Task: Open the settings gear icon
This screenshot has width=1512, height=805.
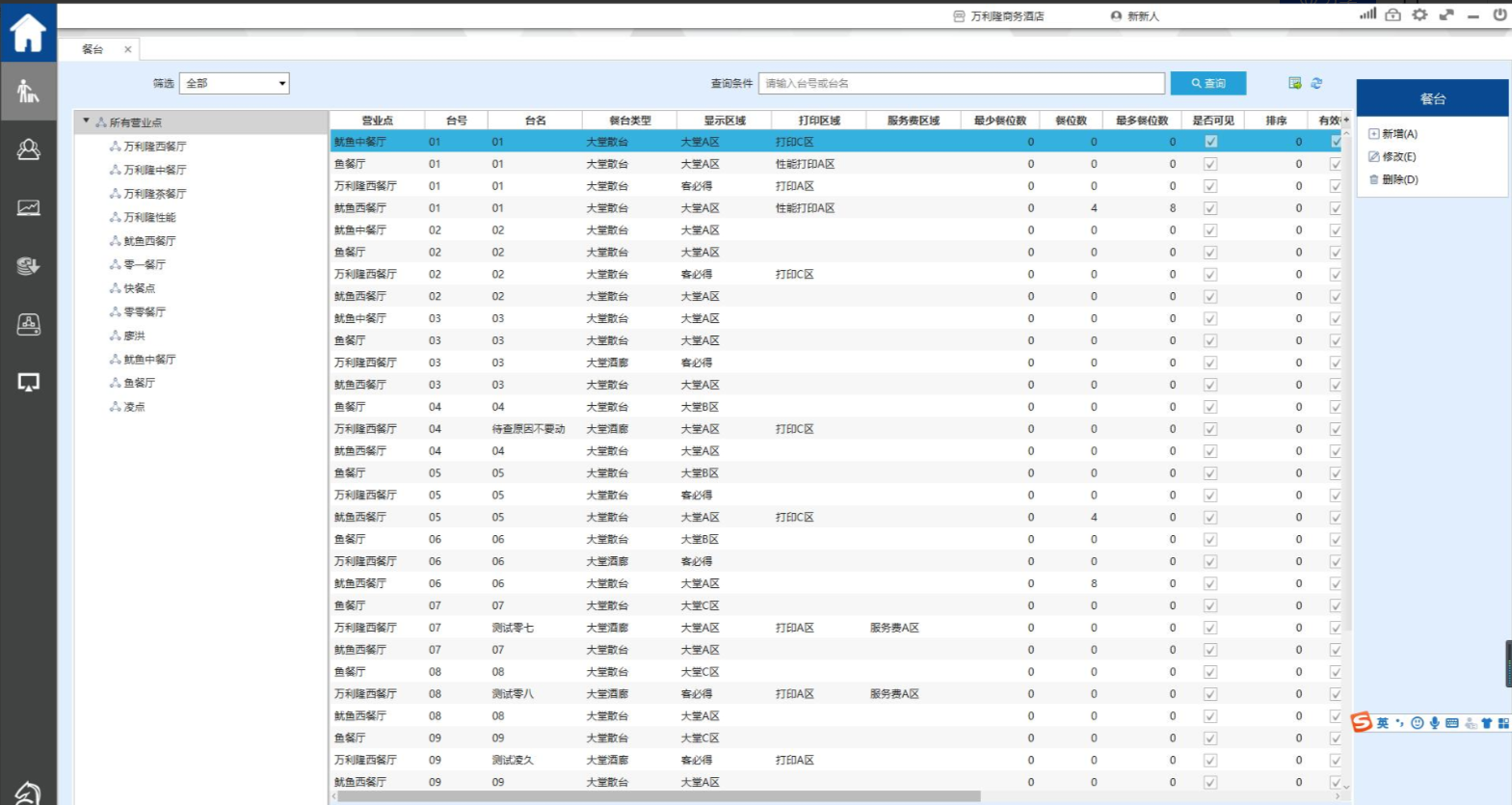Action: [1419, 15]
